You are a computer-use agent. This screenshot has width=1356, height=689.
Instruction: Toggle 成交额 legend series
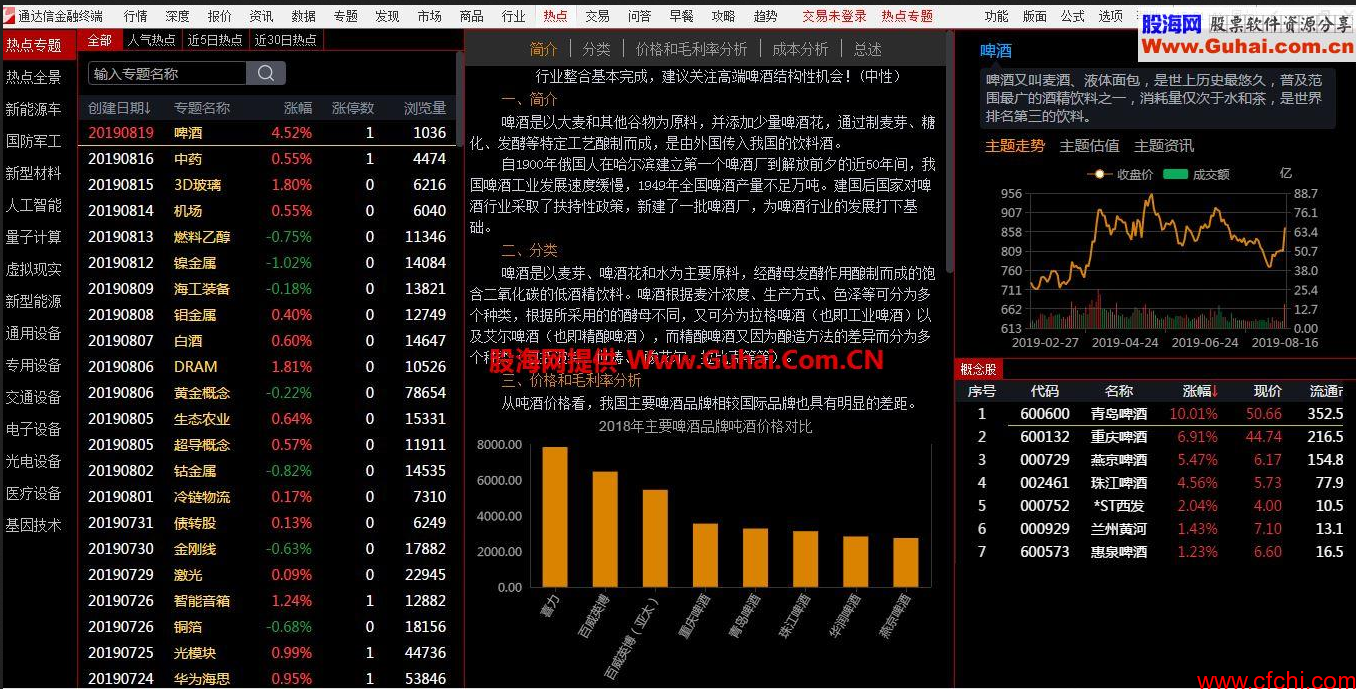pyautogui.click(x=1197, y=174)
